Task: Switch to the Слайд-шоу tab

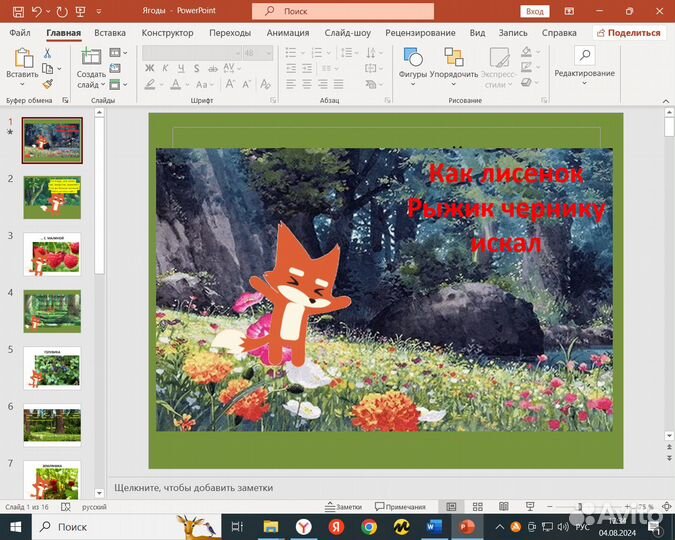Action: click(347, 33)
